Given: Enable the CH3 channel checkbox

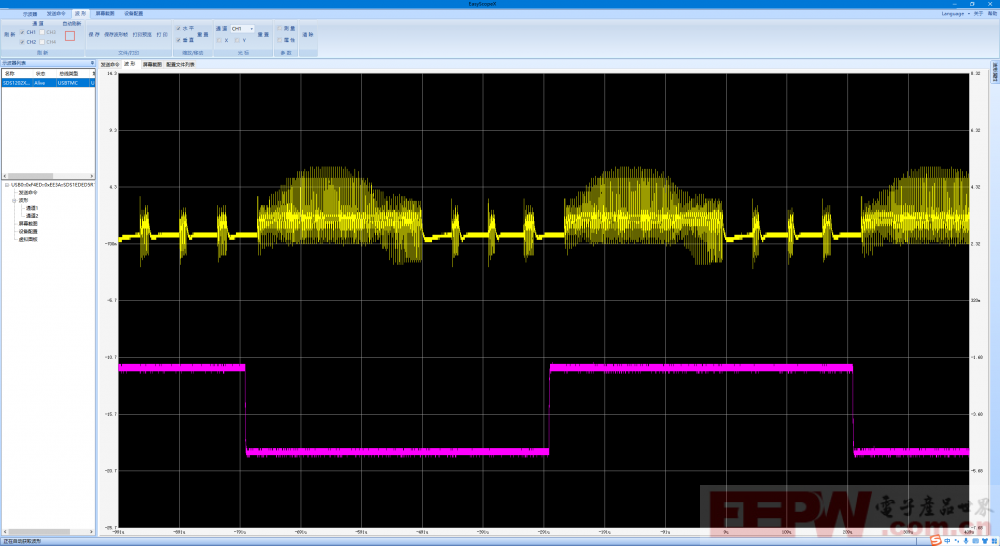Looking at the screenshot, I should (x=42, y=32).
